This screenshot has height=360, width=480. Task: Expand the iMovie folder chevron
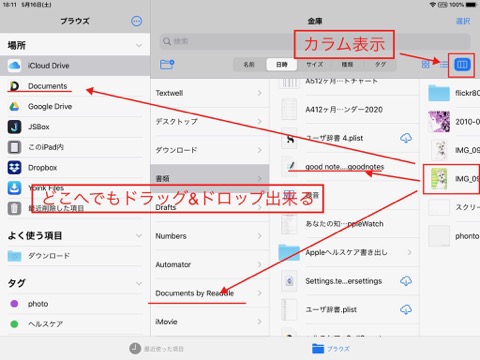(259, 322)
